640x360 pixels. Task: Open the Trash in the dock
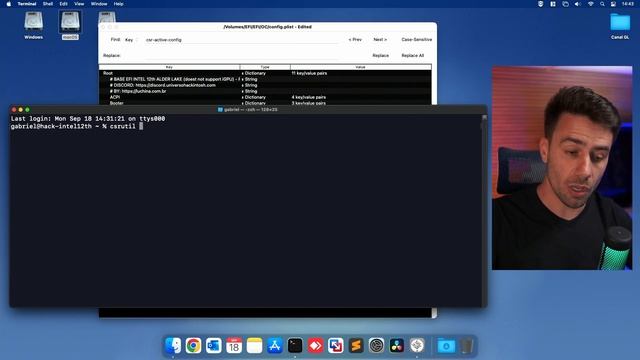click(467, 346)
